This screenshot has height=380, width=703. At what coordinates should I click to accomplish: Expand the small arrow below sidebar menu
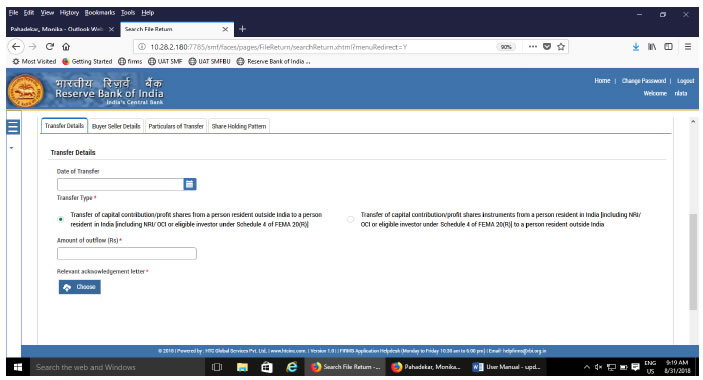[12, 148]
